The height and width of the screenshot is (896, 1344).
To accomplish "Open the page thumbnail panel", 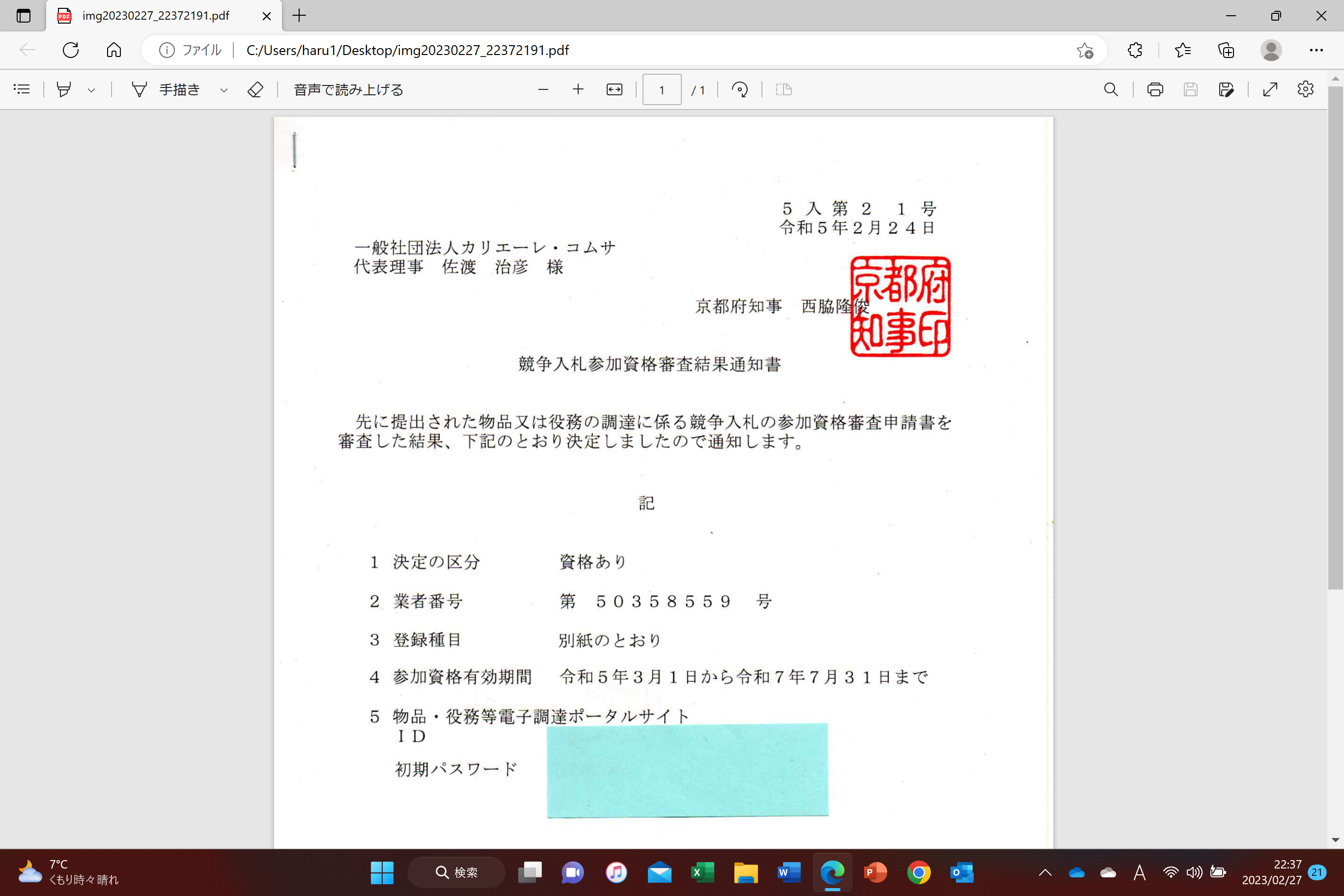I will 22,89.
